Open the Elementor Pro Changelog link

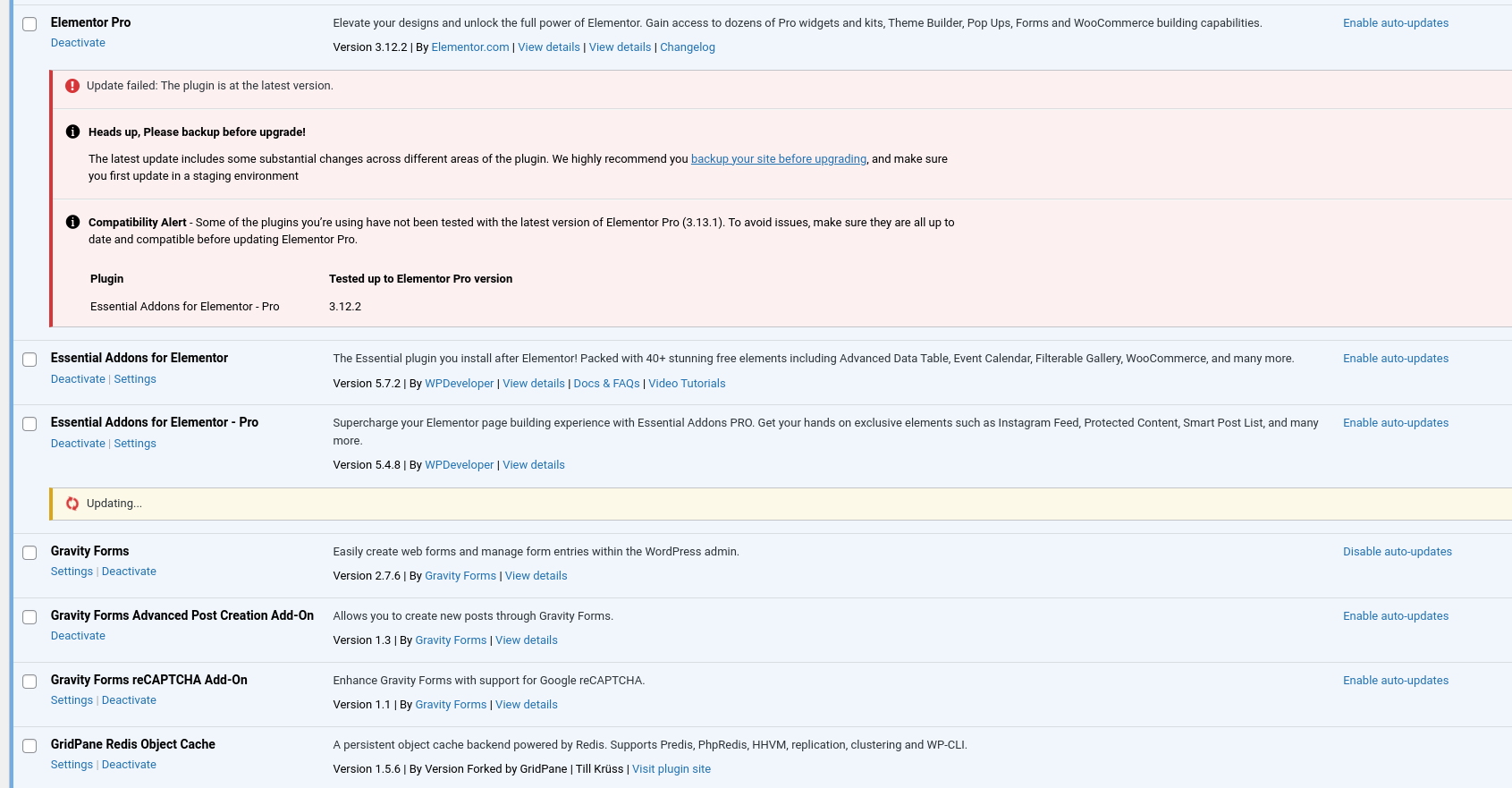point(687,47)
